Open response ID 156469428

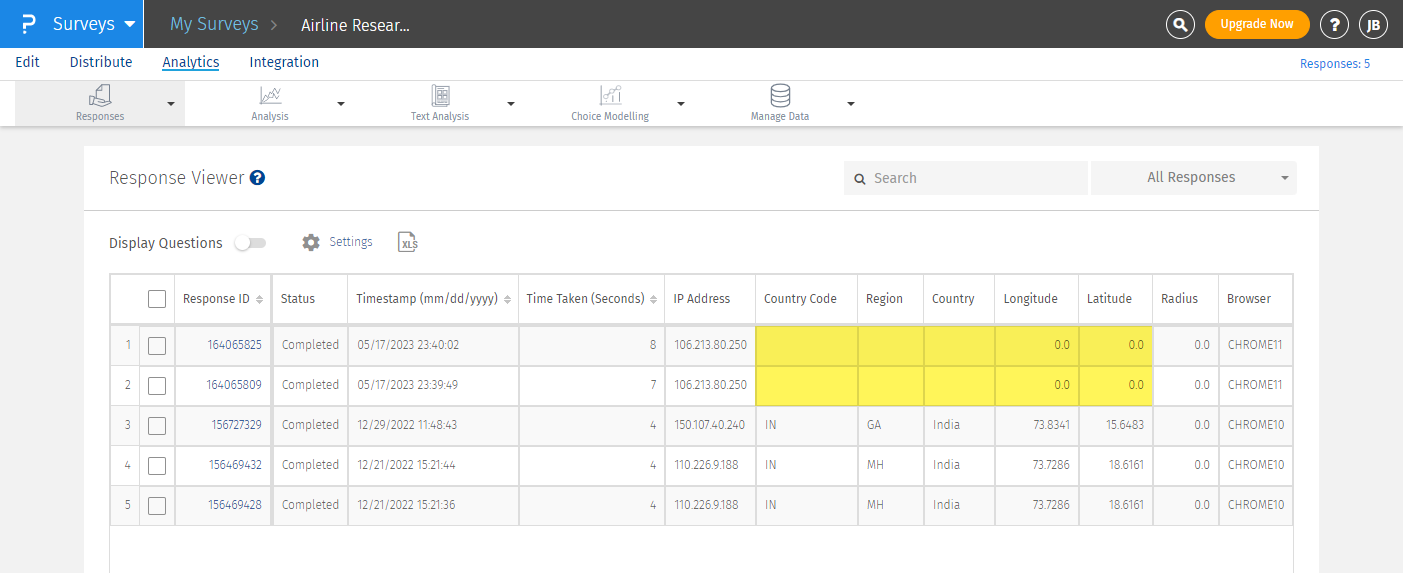(235, 505)
